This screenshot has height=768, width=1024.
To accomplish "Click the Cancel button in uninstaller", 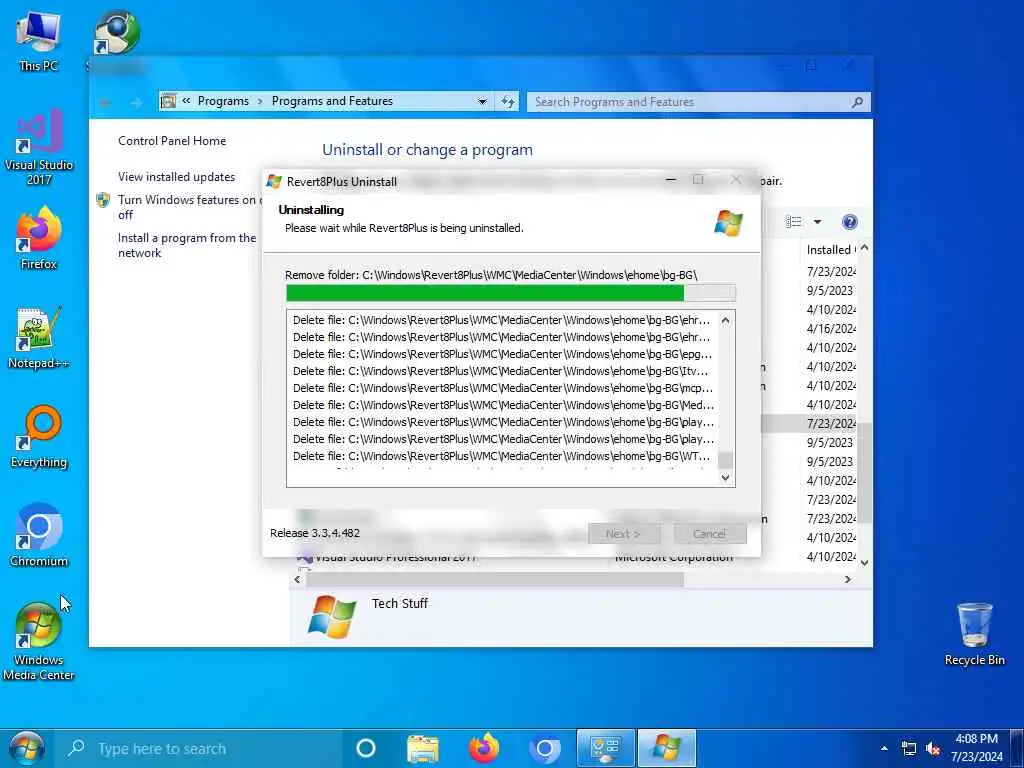I will coord(710,534).
